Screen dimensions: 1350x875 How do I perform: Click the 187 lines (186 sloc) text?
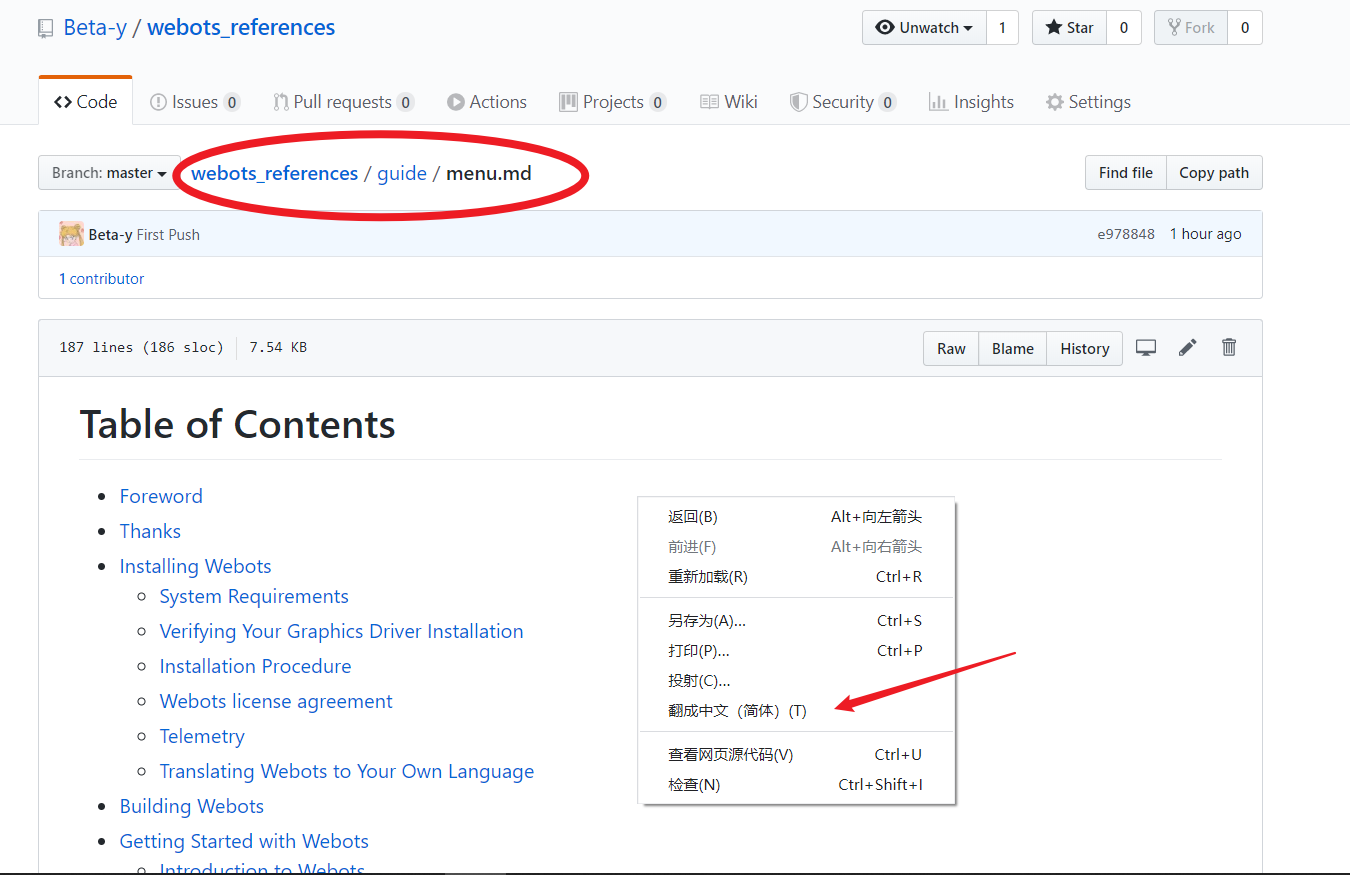141,348
